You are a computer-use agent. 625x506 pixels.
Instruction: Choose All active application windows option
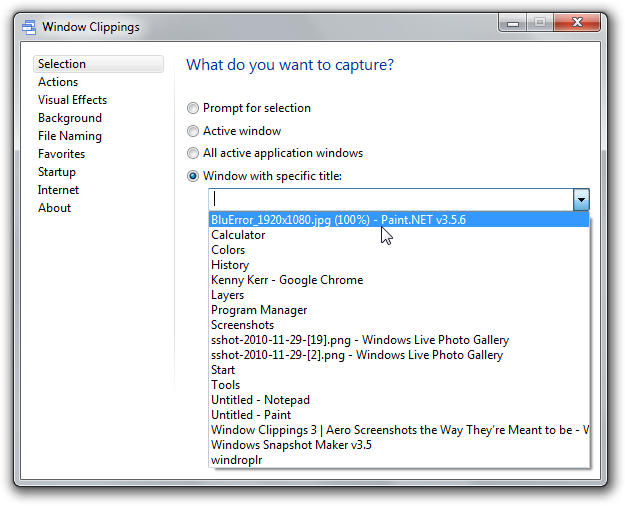click(193, 153)
